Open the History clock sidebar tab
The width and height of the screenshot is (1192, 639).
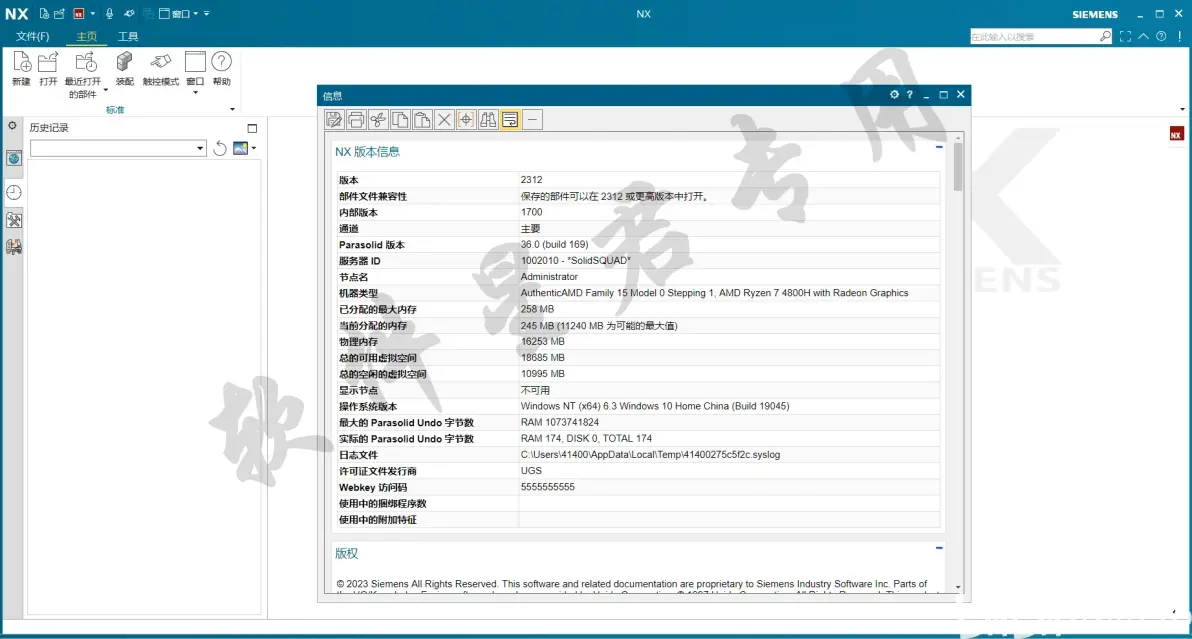(14, 192)
